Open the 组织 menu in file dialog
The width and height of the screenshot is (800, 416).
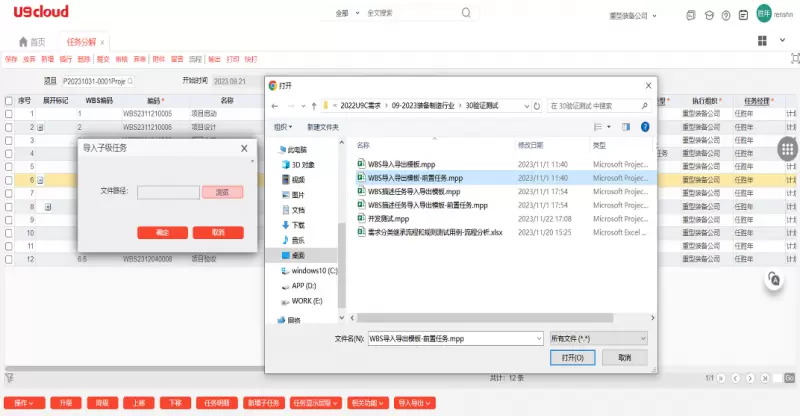pos(284,127)
